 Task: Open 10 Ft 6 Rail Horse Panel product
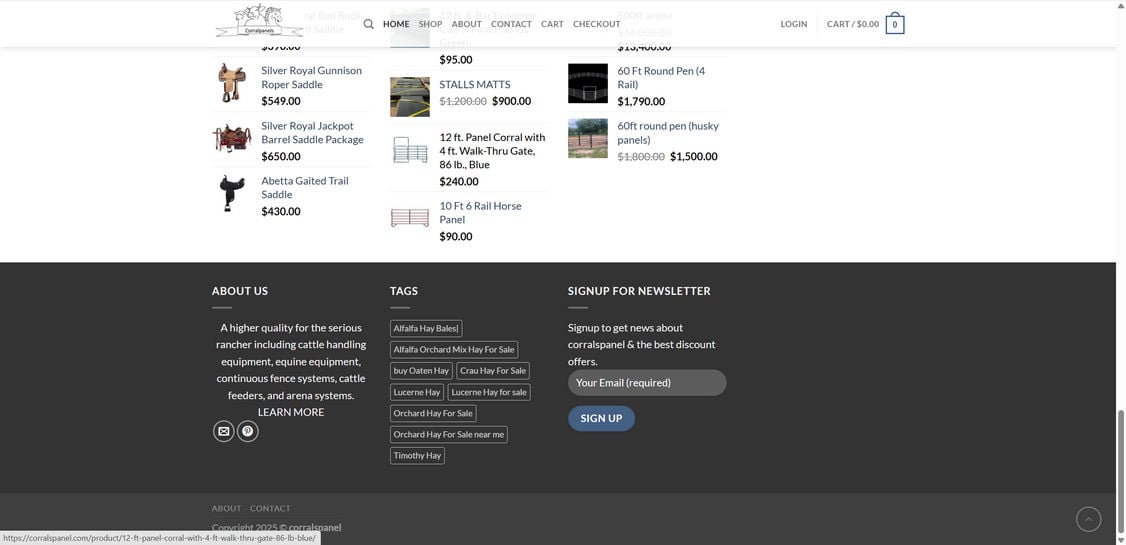pyautogui.click(x=480, y=213)
